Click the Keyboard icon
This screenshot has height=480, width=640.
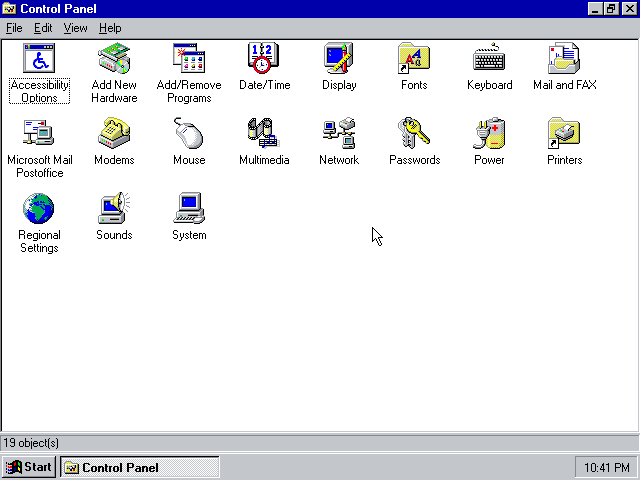click(x=489, y=58)
